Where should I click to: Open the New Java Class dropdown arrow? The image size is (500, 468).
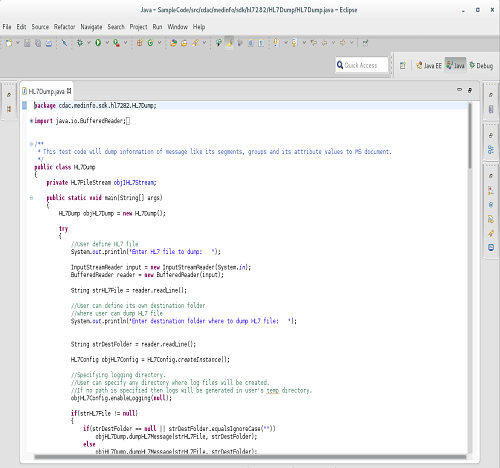159,43
